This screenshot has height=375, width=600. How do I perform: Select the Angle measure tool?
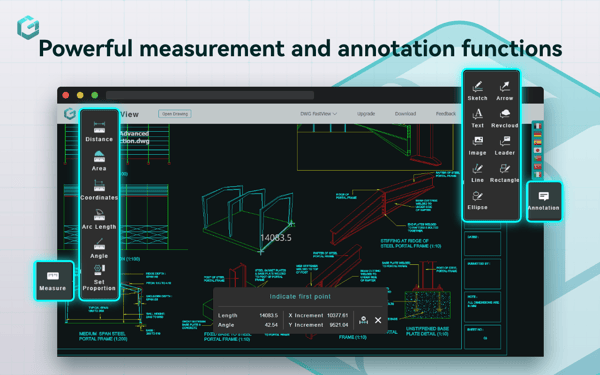[x=99, y=248]
